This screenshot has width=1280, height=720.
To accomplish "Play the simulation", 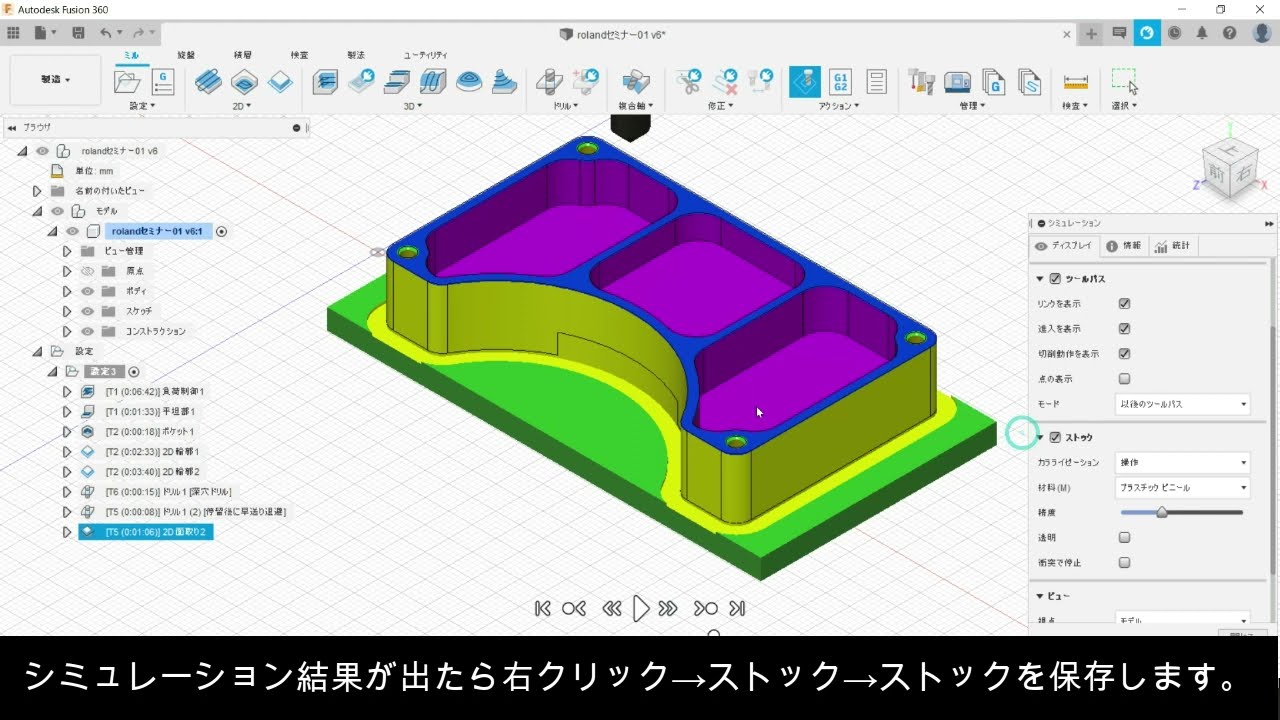I will [641, 608].
